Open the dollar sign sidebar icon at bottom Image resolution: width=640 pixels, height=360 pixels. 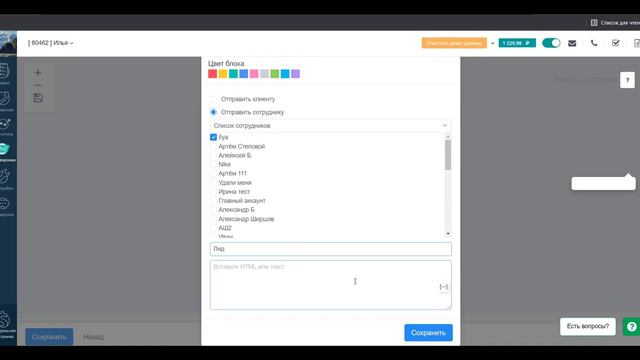(5, 319)
